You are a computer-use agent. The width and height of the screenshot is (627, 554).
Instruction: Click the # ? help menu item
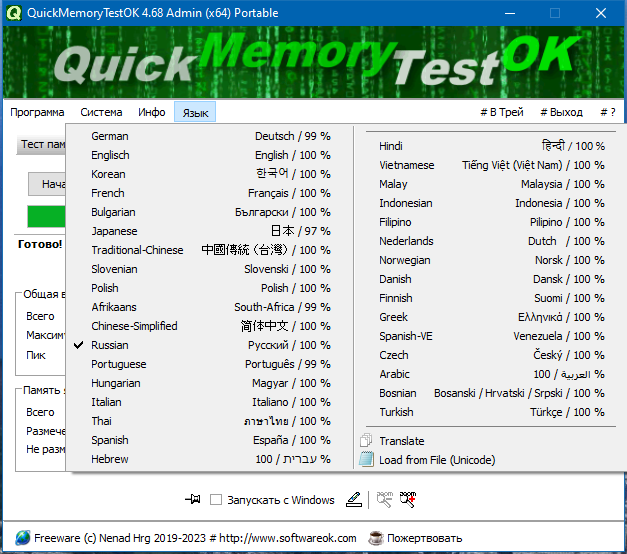click(x=608, y=112)
